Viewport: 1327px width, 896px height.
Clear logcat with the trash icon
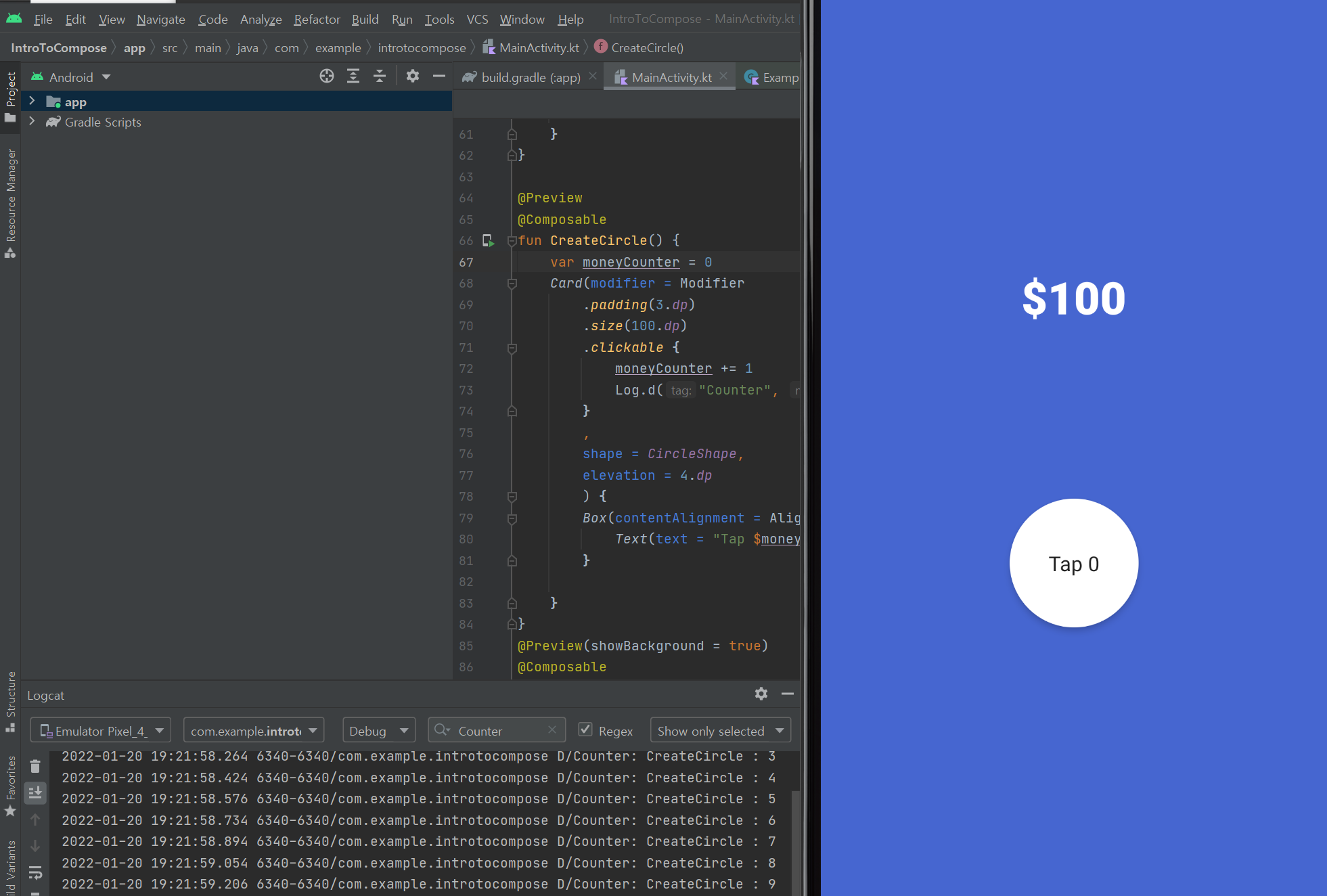coord(35,767)
